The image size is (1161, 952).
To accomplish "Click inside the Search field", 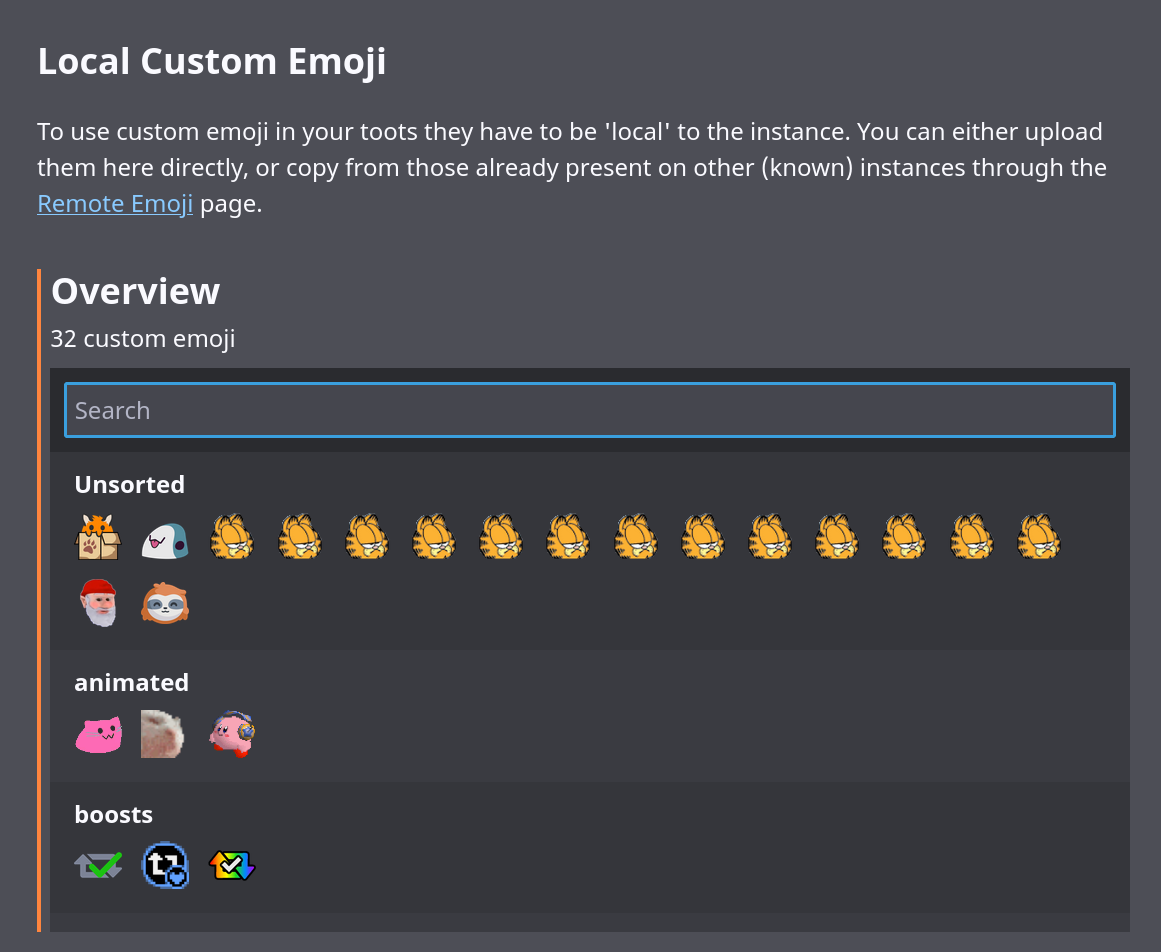I will click(588, 409).
